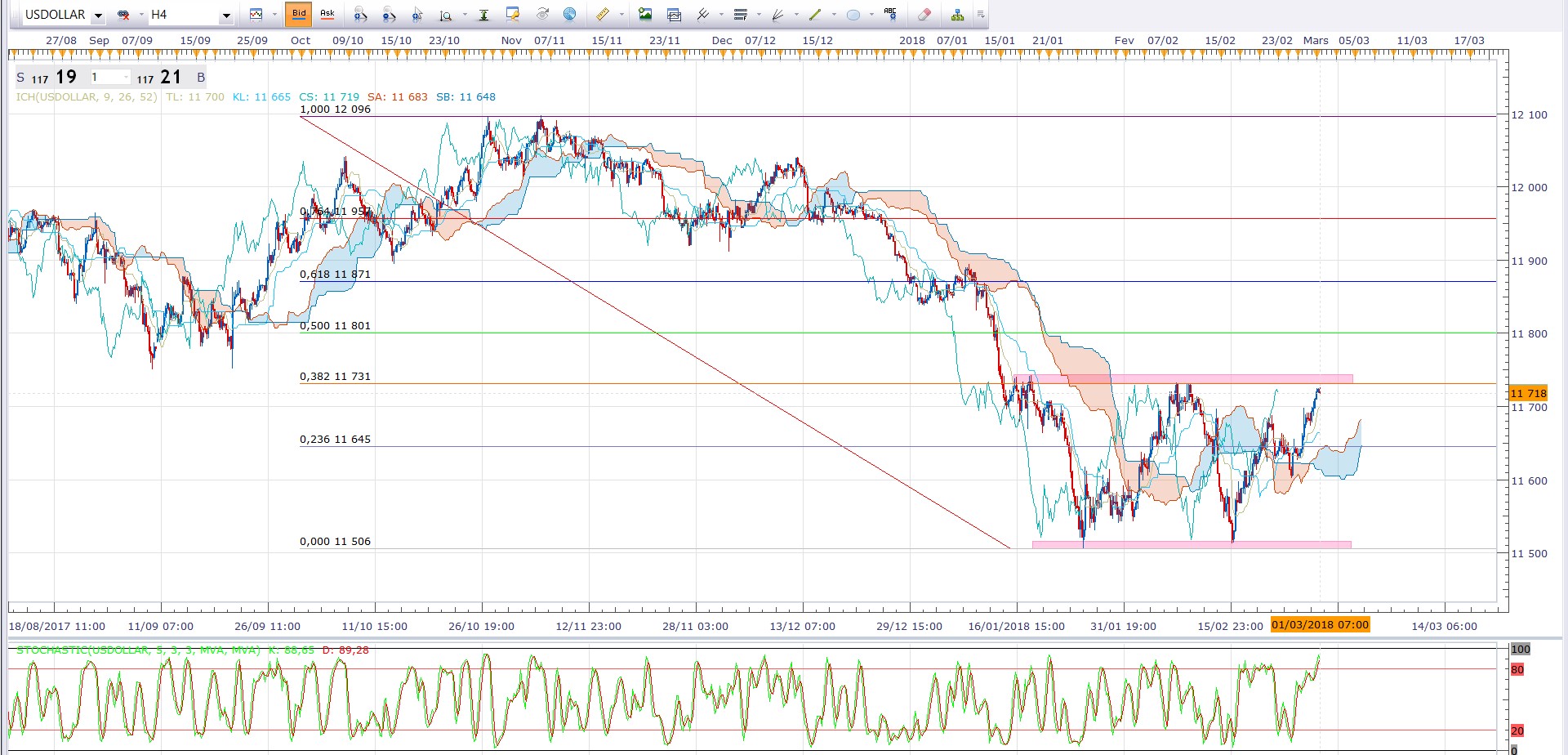This screenshot has width=1568, height=755.
Task: Click the chart type icon
Action: coord(256,15)
